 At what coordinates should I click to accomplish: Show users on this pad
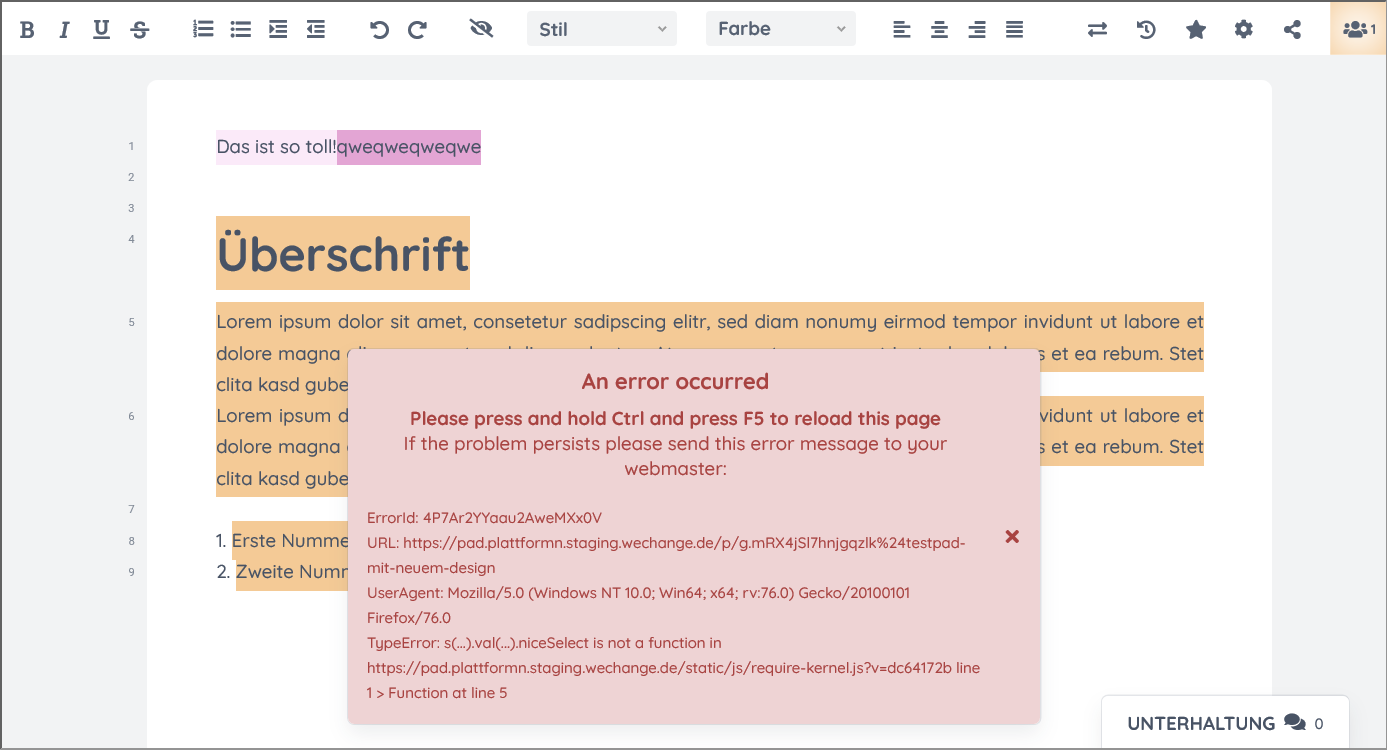[x=1358, y=29]
